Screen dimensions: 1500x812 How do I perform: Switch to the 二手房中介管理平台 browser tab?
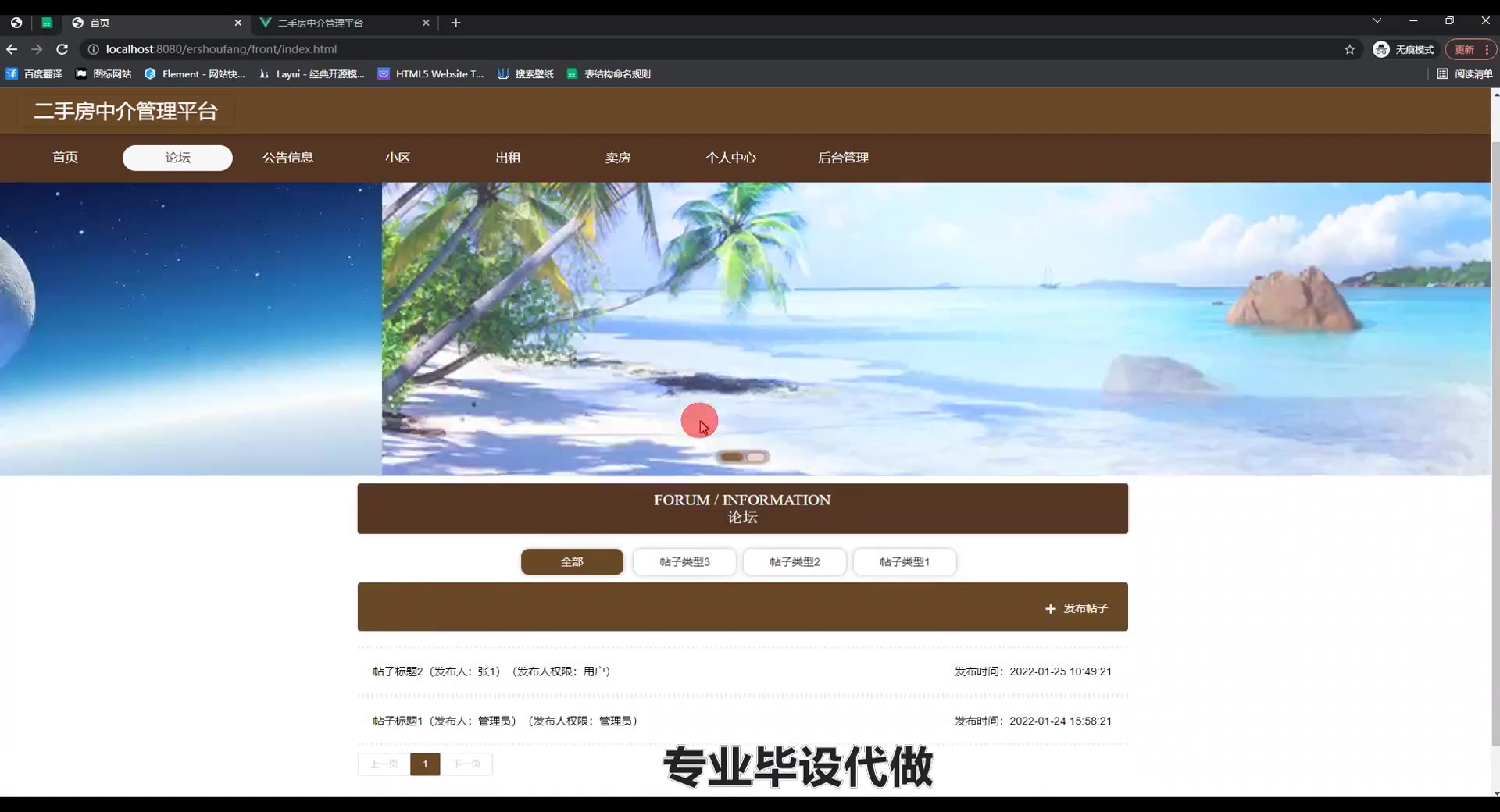tap(345, 23)
